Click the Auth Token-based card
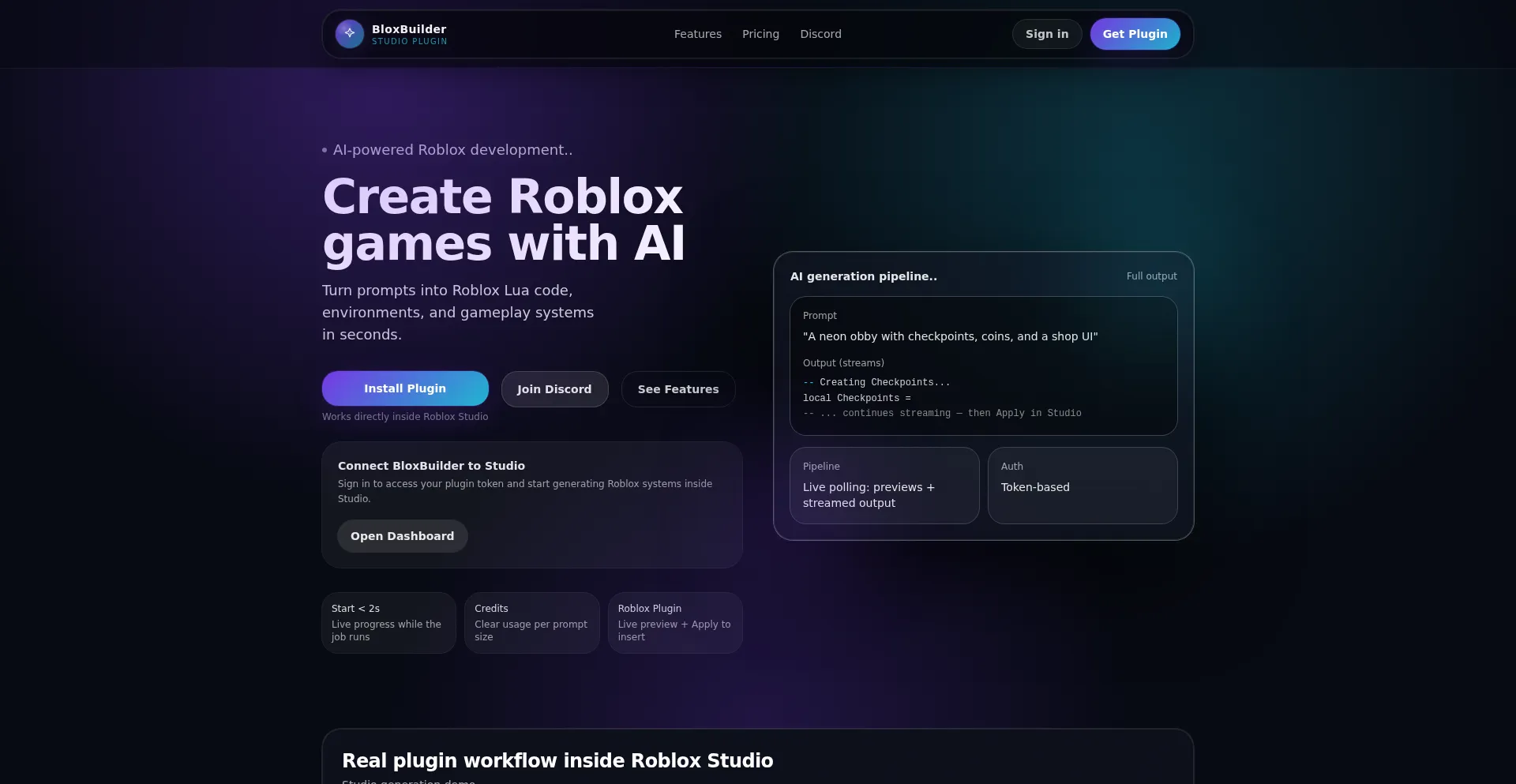 coord(1083,486)
